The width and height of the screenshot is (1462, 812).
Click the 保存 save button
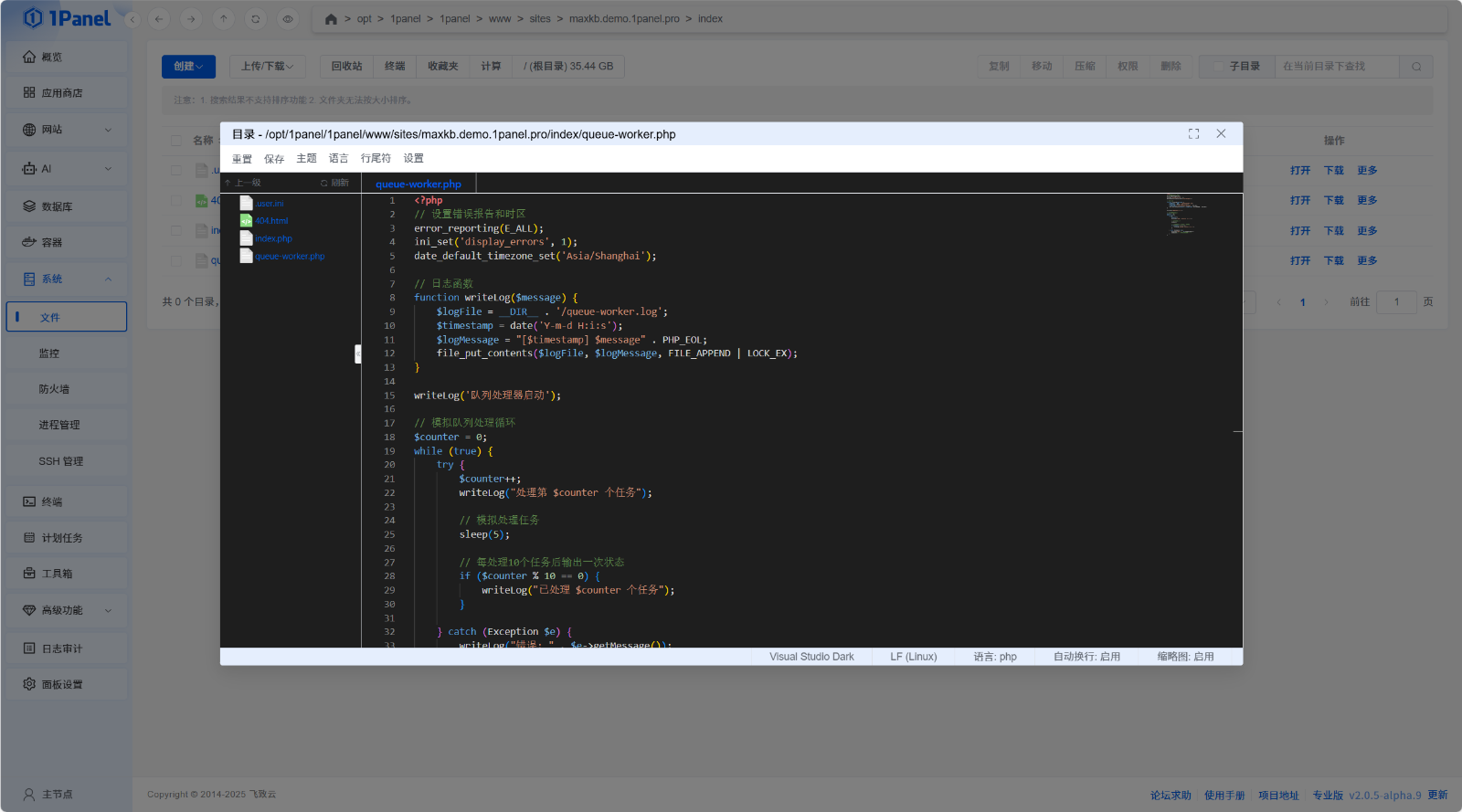274,159
